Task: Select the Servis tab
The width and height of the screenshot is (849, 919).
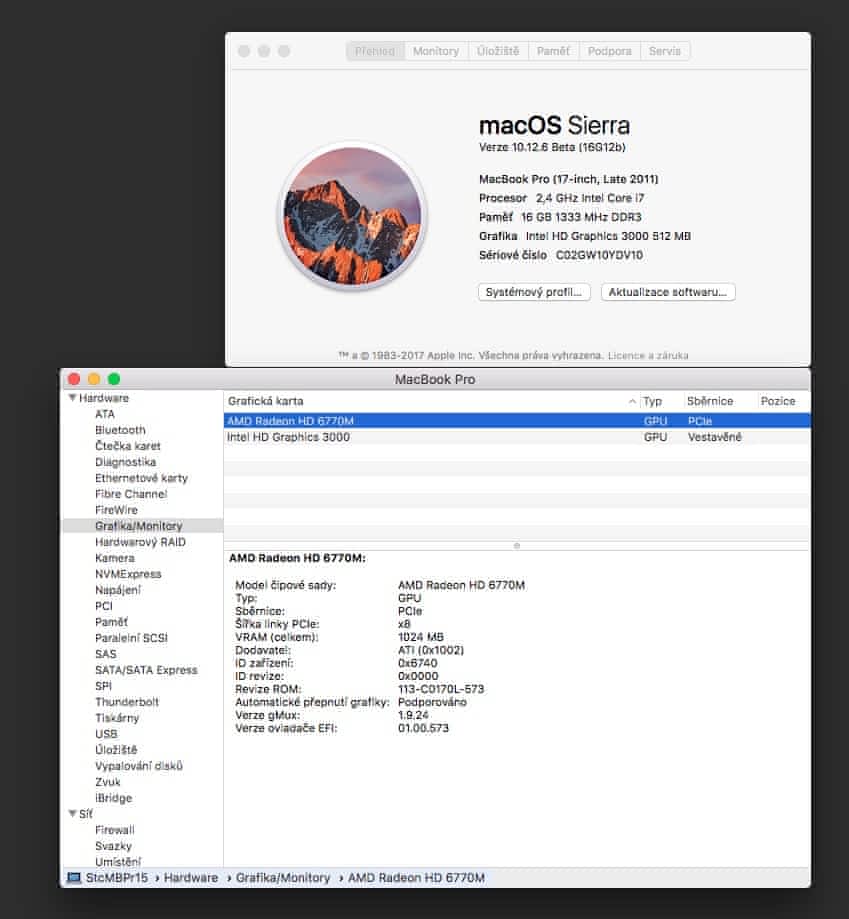Action: click(665, 51)
